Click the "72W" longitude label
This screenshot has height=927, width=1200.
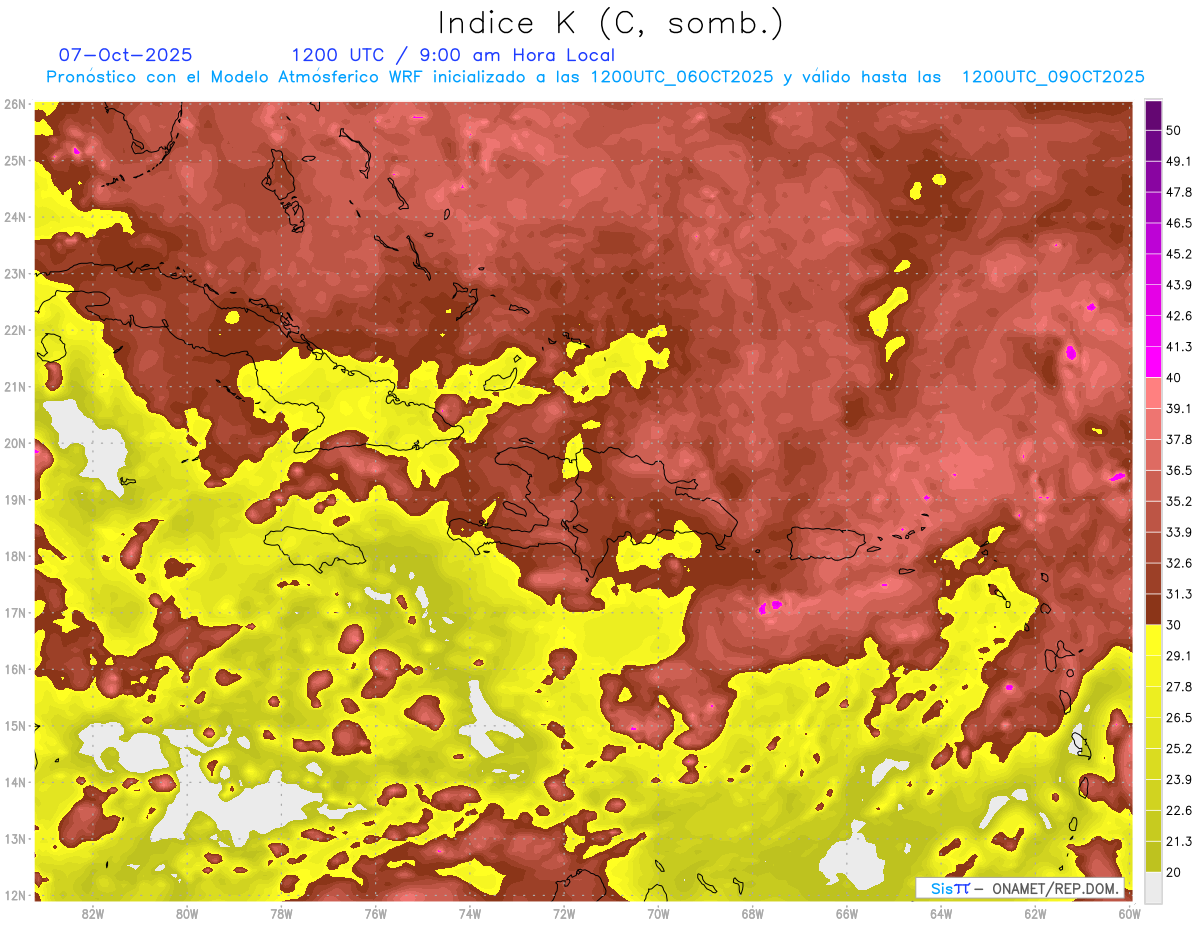coord(564,913)
